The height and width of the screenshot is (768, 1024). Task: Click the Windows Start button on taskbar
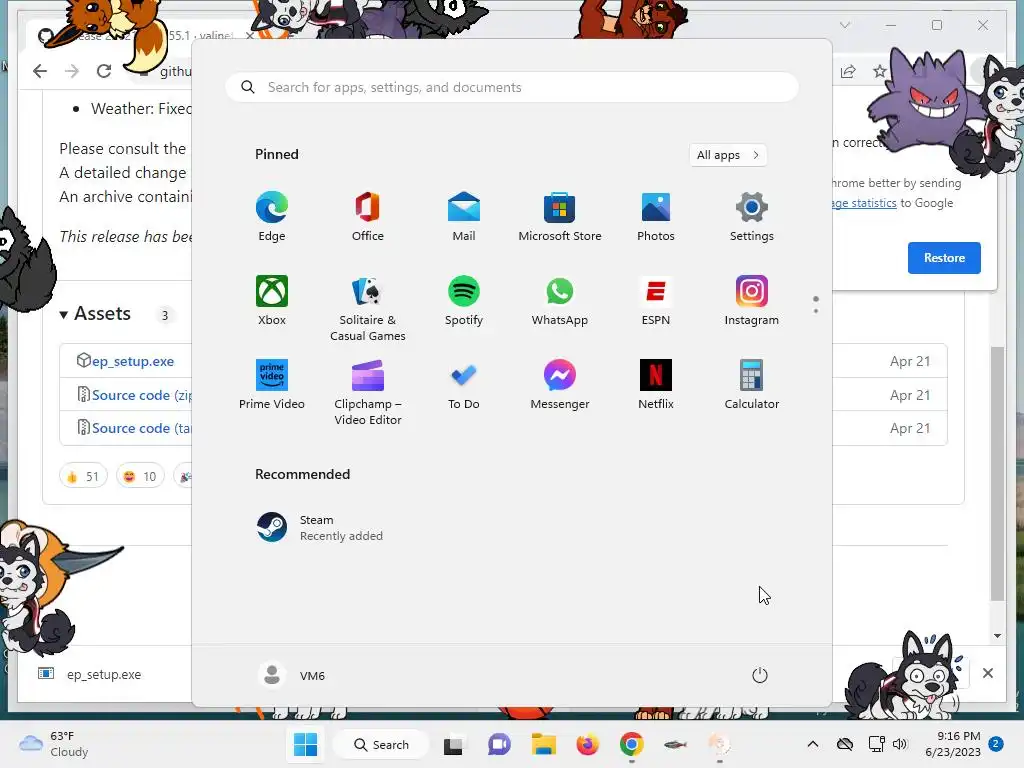[305, 744]
